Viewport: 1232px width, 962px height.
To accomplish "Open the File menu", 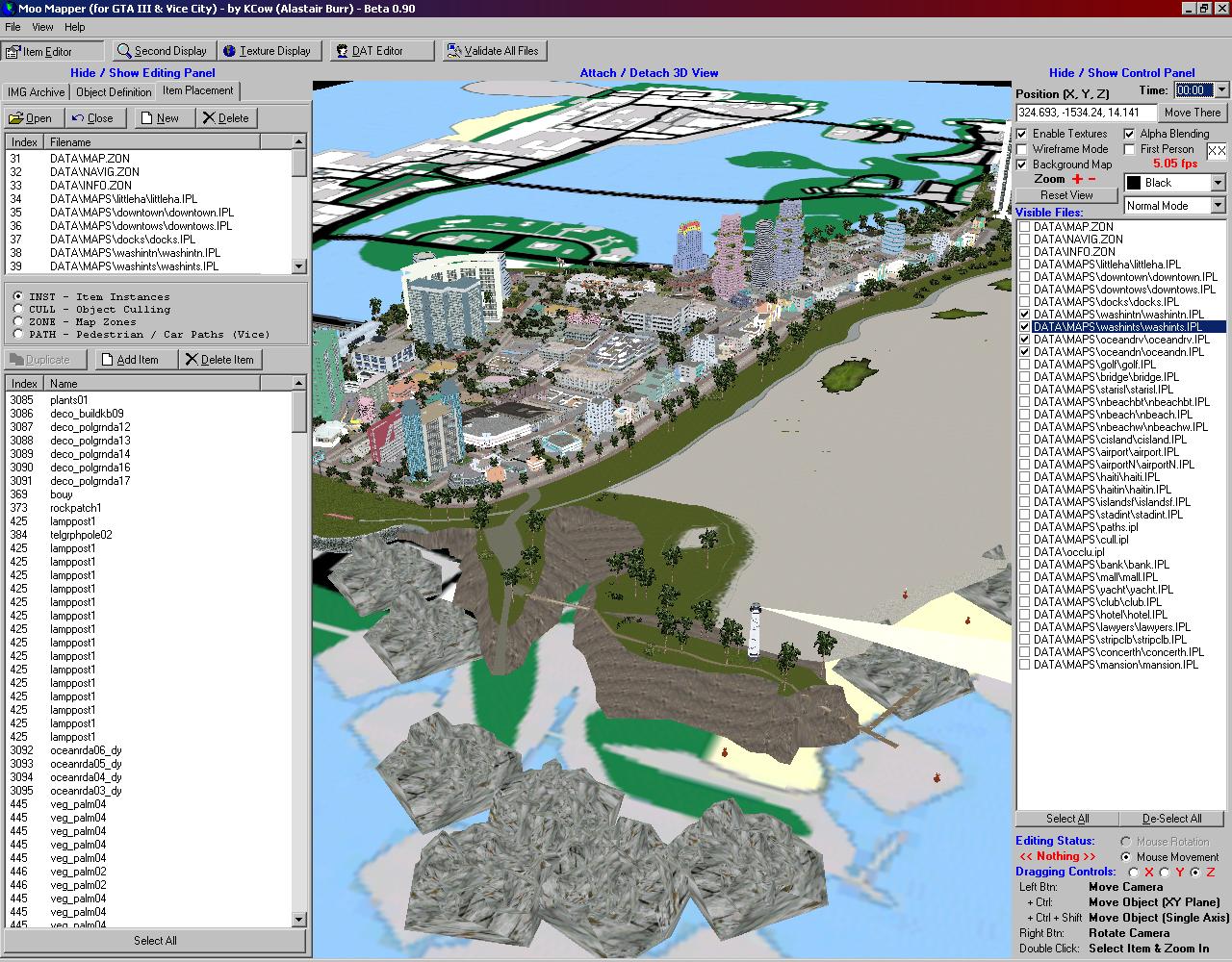I will (13, 27).
